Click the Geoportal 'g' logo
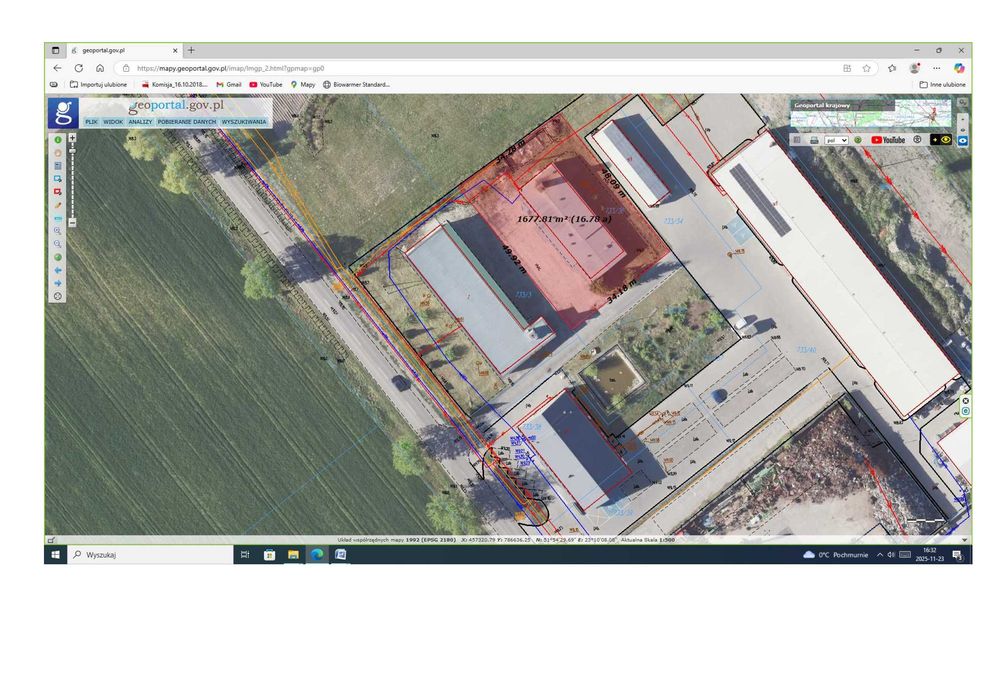989x699 pixels. coord(64,113)
